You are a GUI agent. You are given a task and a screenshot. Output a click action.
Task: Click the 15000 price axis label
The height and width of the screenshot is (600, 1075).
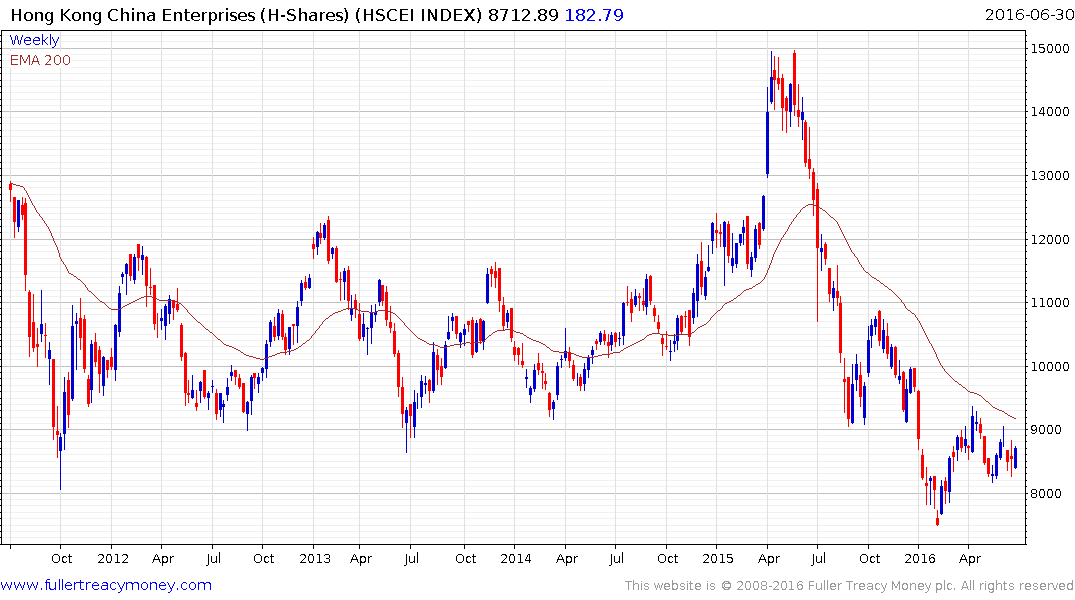(1050, 48)
